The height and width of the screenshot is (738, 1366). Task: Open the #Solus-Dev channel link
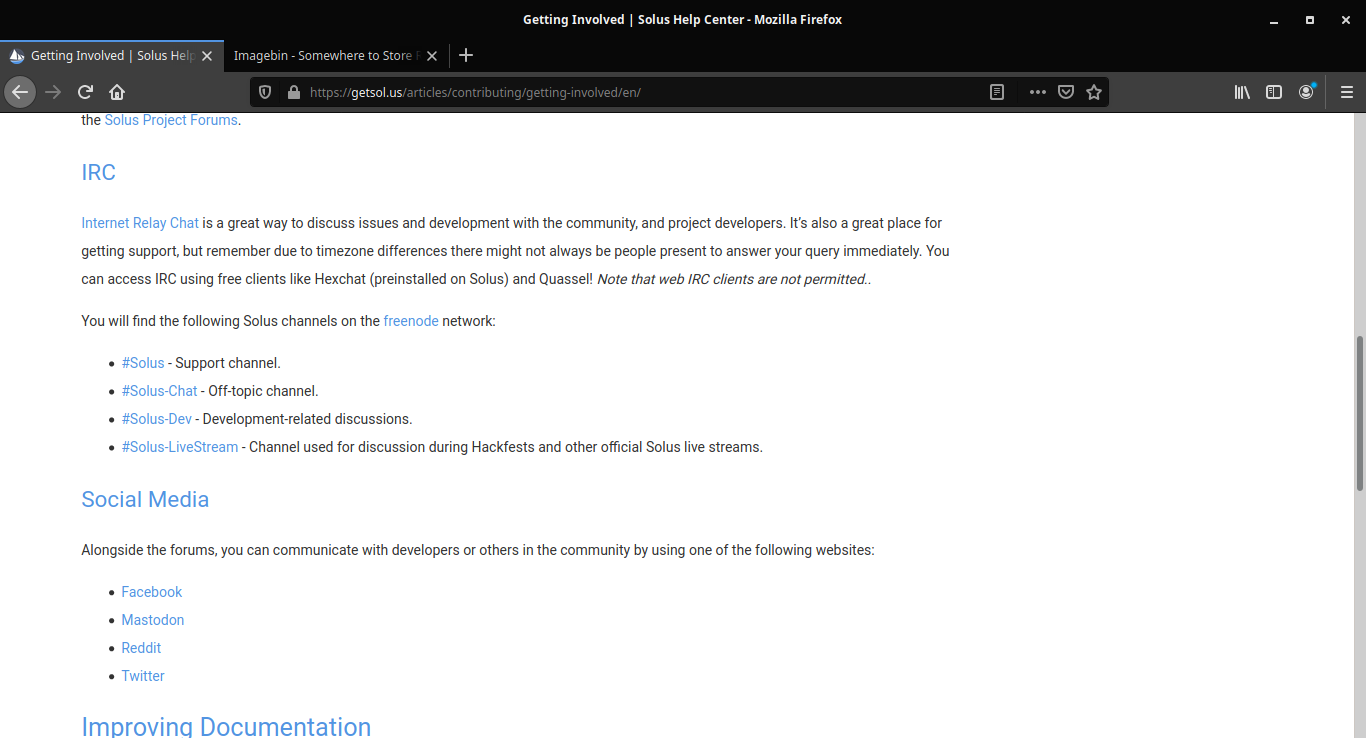(x=157, y=419)
